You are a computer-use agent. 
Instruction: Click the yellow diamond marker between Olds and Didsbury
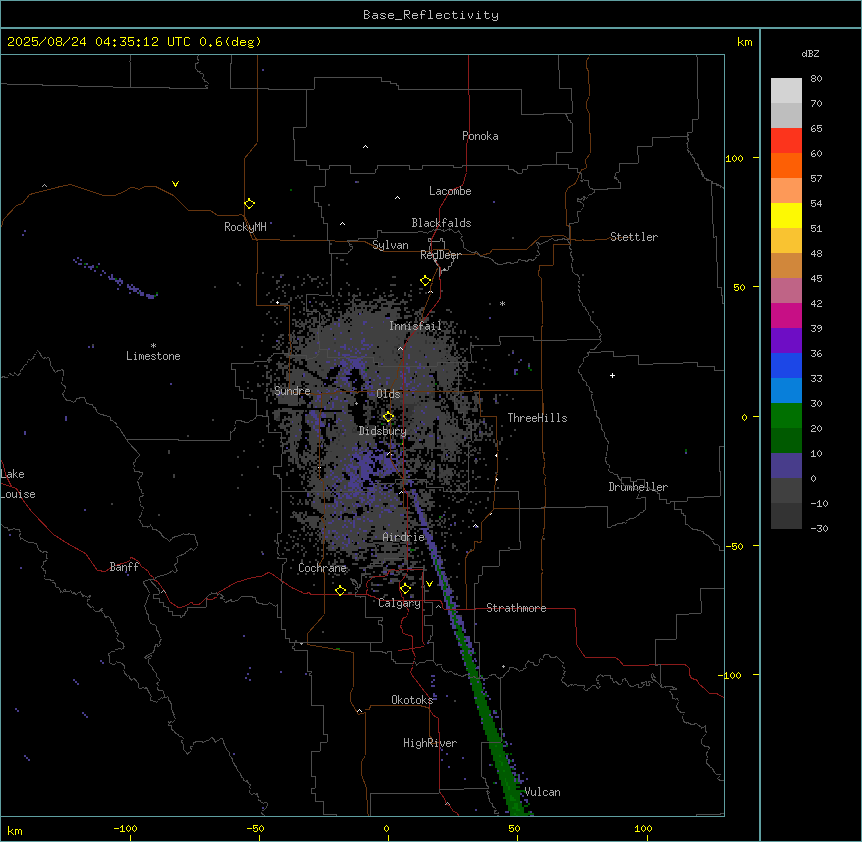point(388,417)
